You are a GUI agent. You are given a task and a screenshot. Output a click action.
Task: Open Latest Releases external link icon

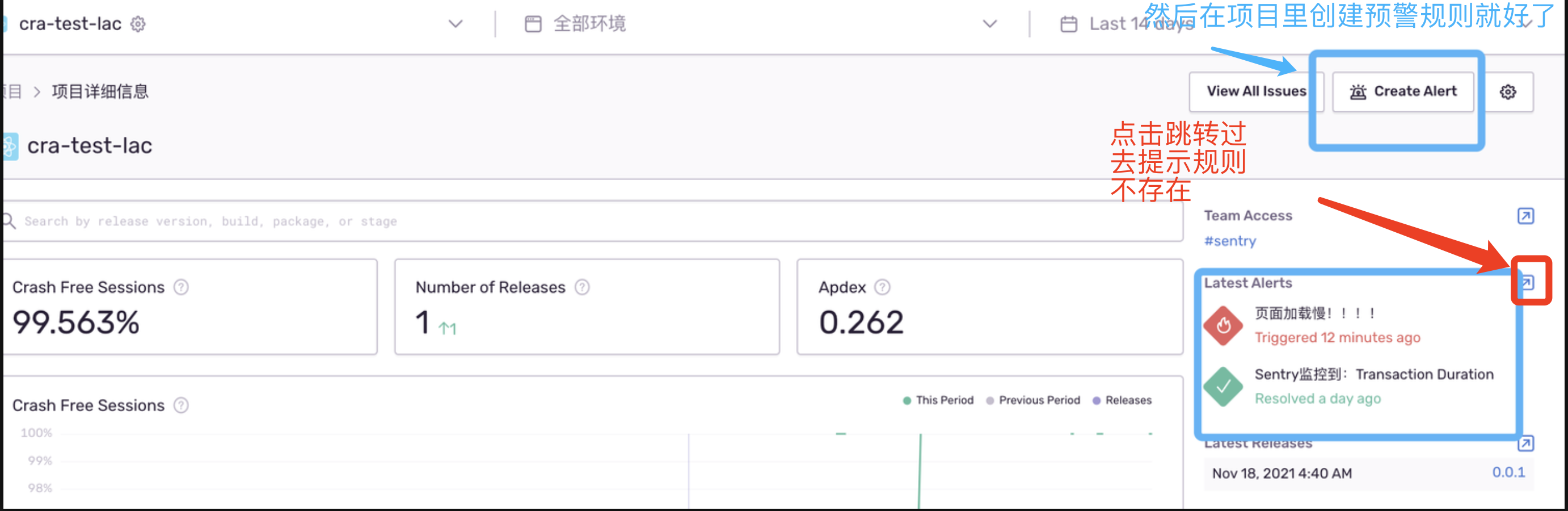coord(1525,443)
